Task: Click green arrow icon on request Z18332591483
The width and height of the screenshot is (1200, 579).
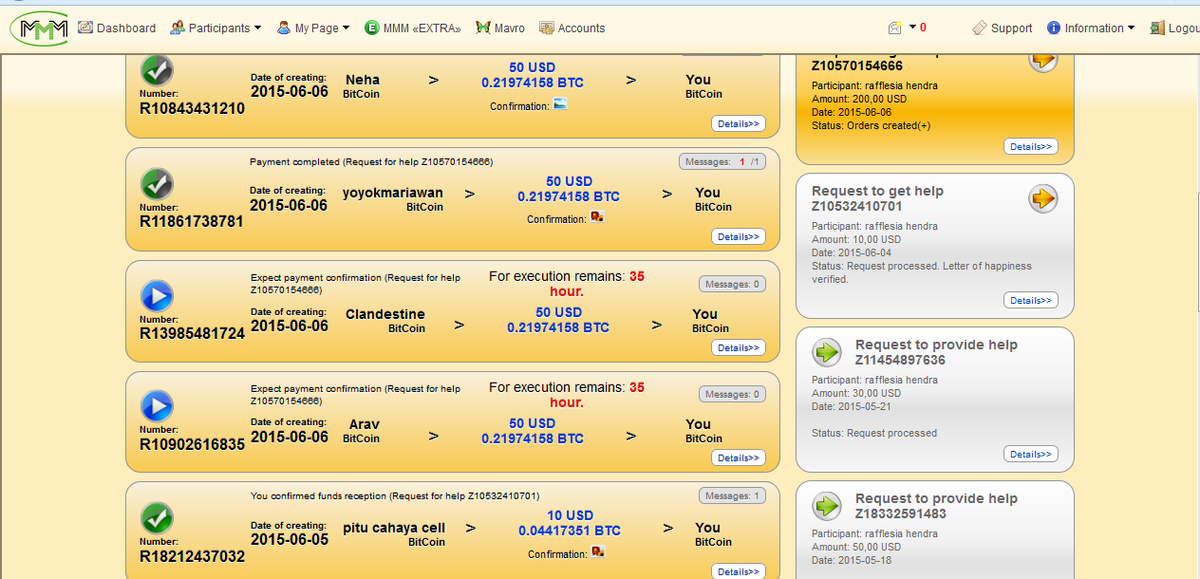Action: tap(826, 507)
